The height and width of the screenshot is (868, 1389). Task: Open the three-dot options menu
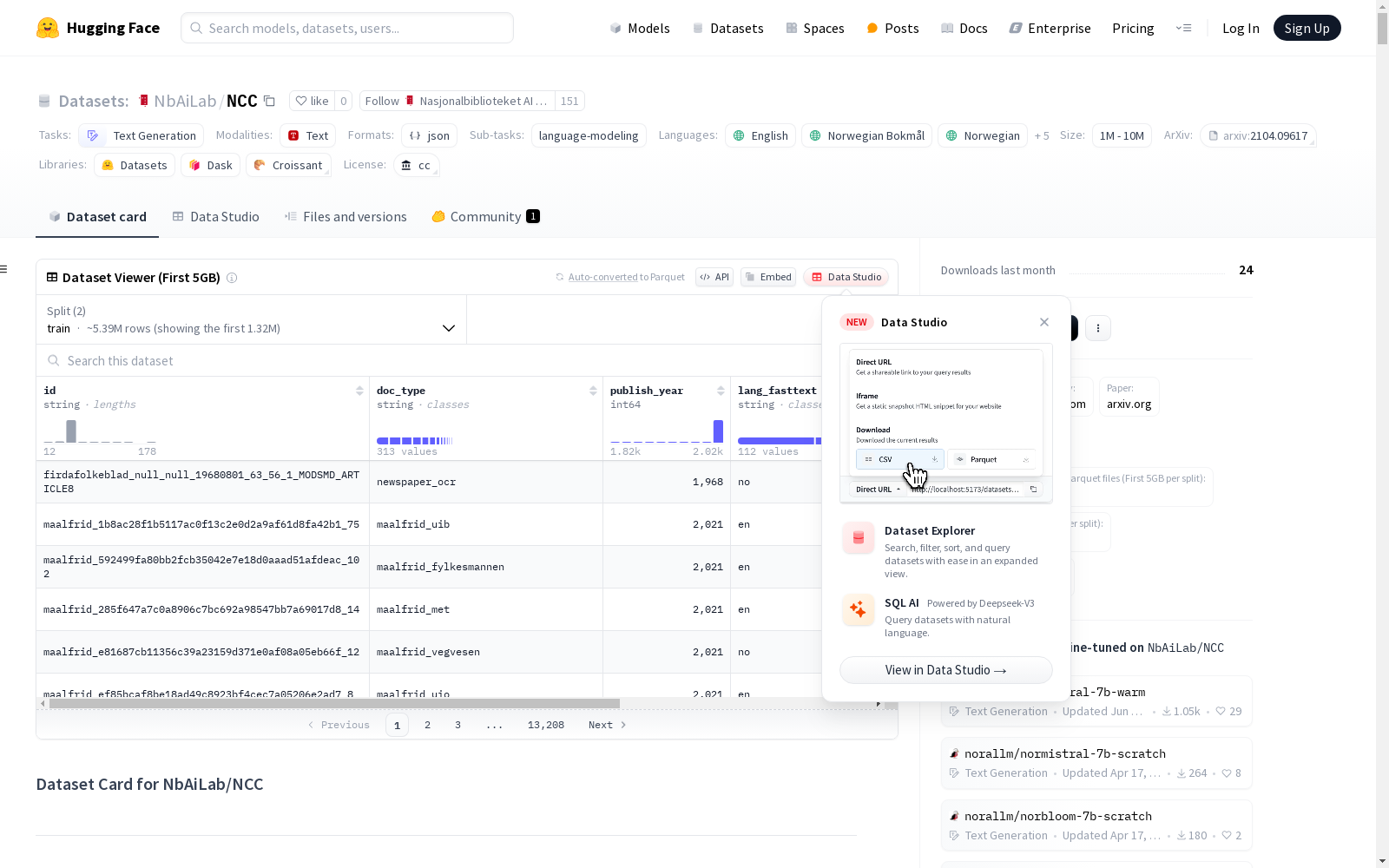point(1098,328)
